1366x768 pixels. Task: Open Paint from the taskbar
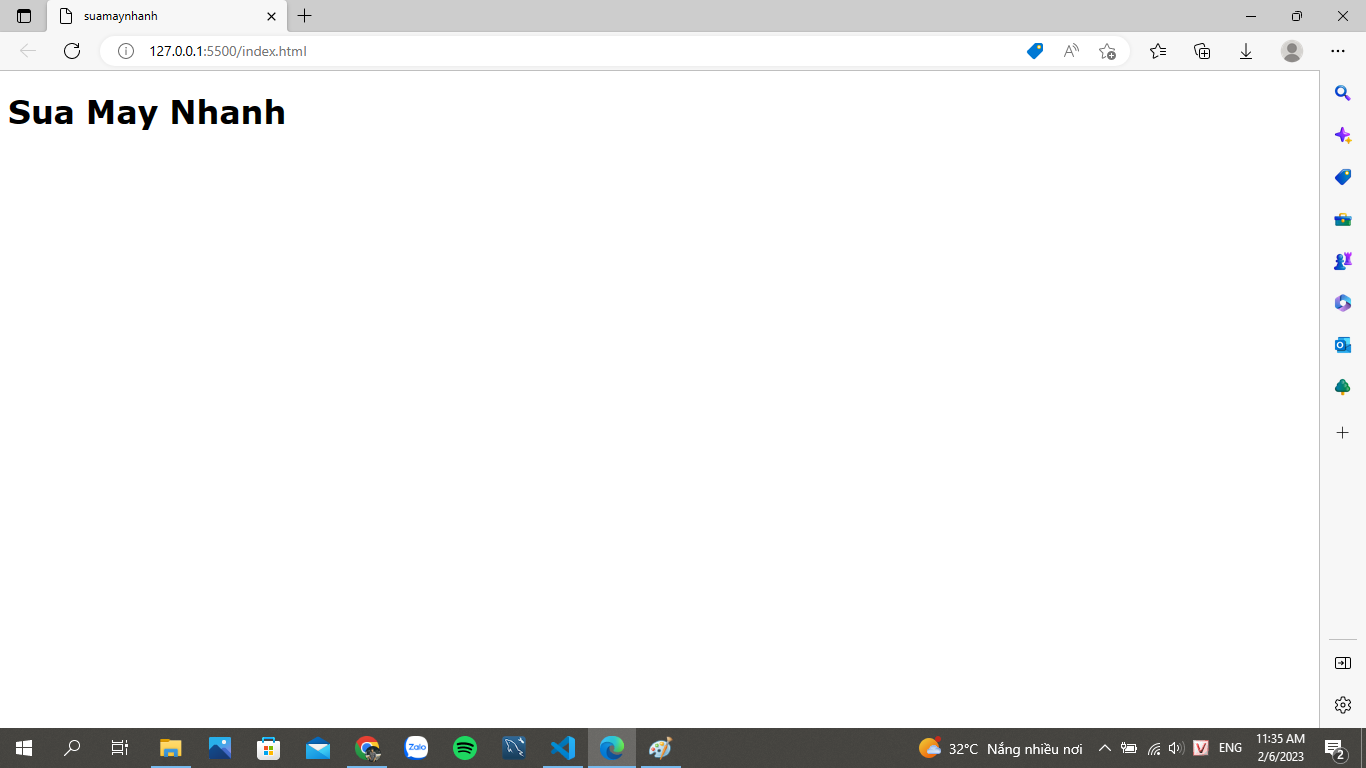point(660,748)
